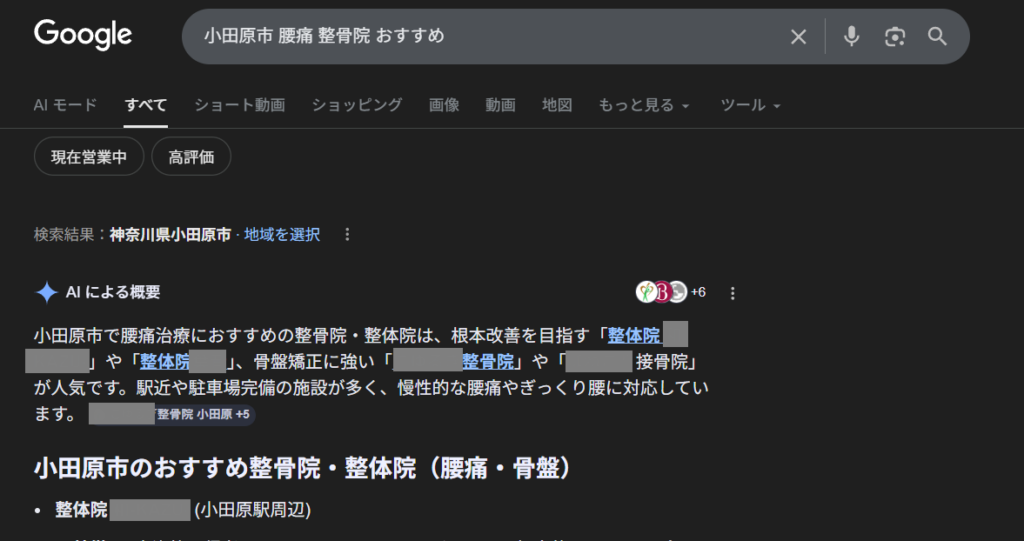Open AI overview three-dot options menu
Screen dimensions: 1024x541
[732, 293]
